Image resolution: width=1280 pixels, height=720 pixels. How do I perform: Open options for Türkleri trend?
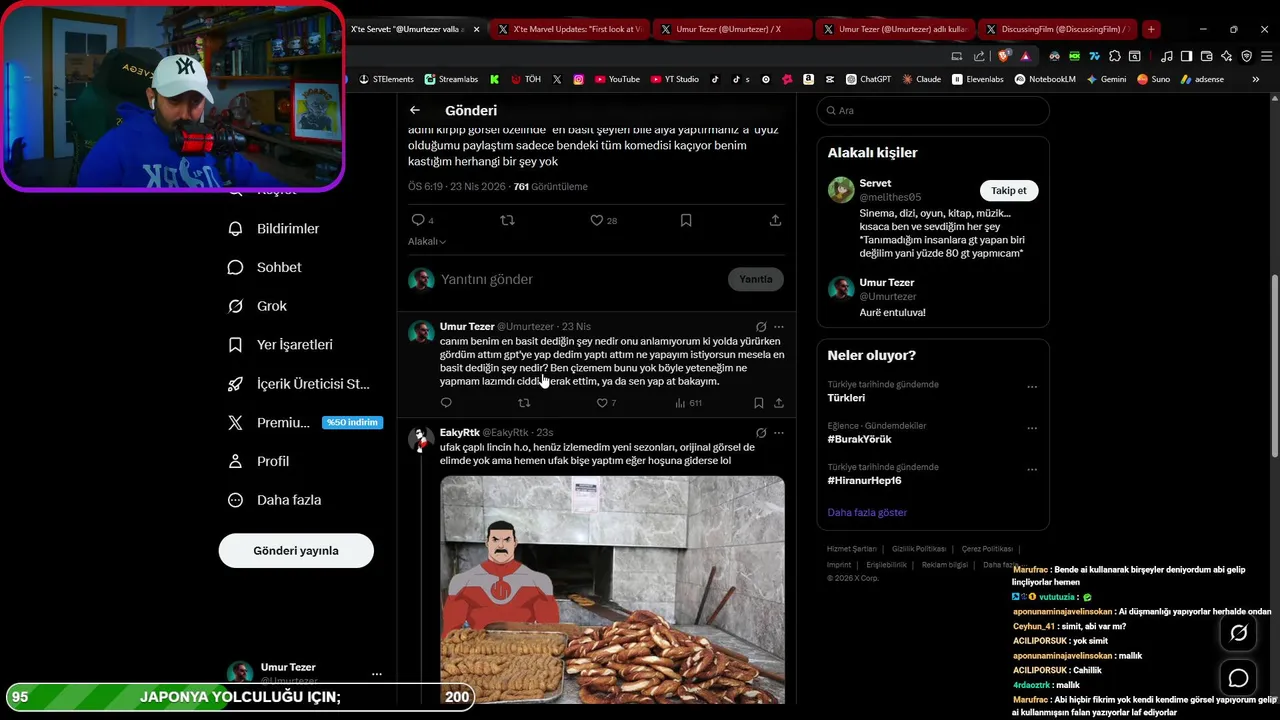pos(1032,387)
